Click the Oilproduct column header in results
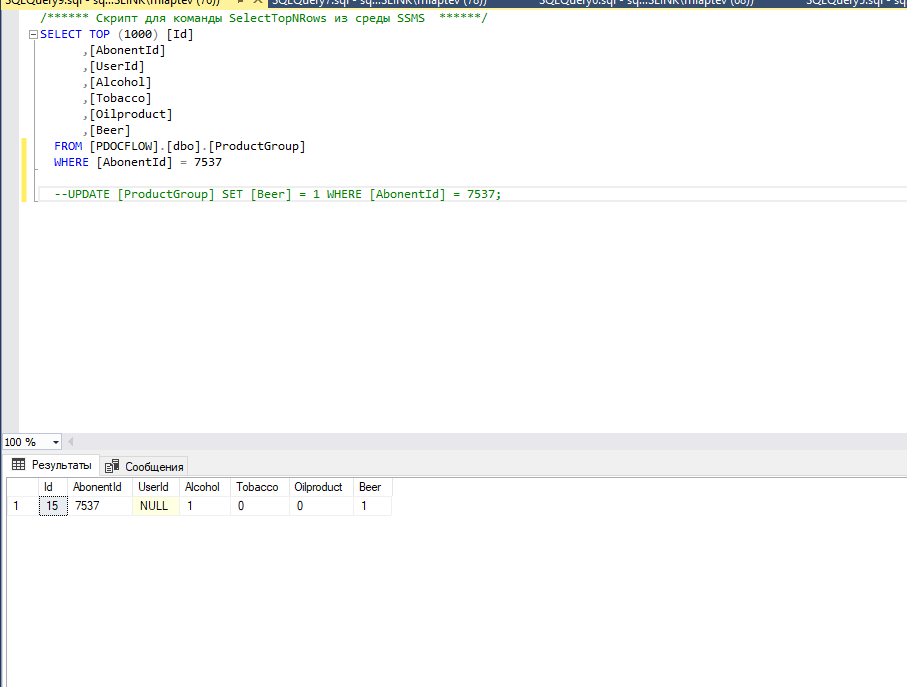 tap(321, 487)
